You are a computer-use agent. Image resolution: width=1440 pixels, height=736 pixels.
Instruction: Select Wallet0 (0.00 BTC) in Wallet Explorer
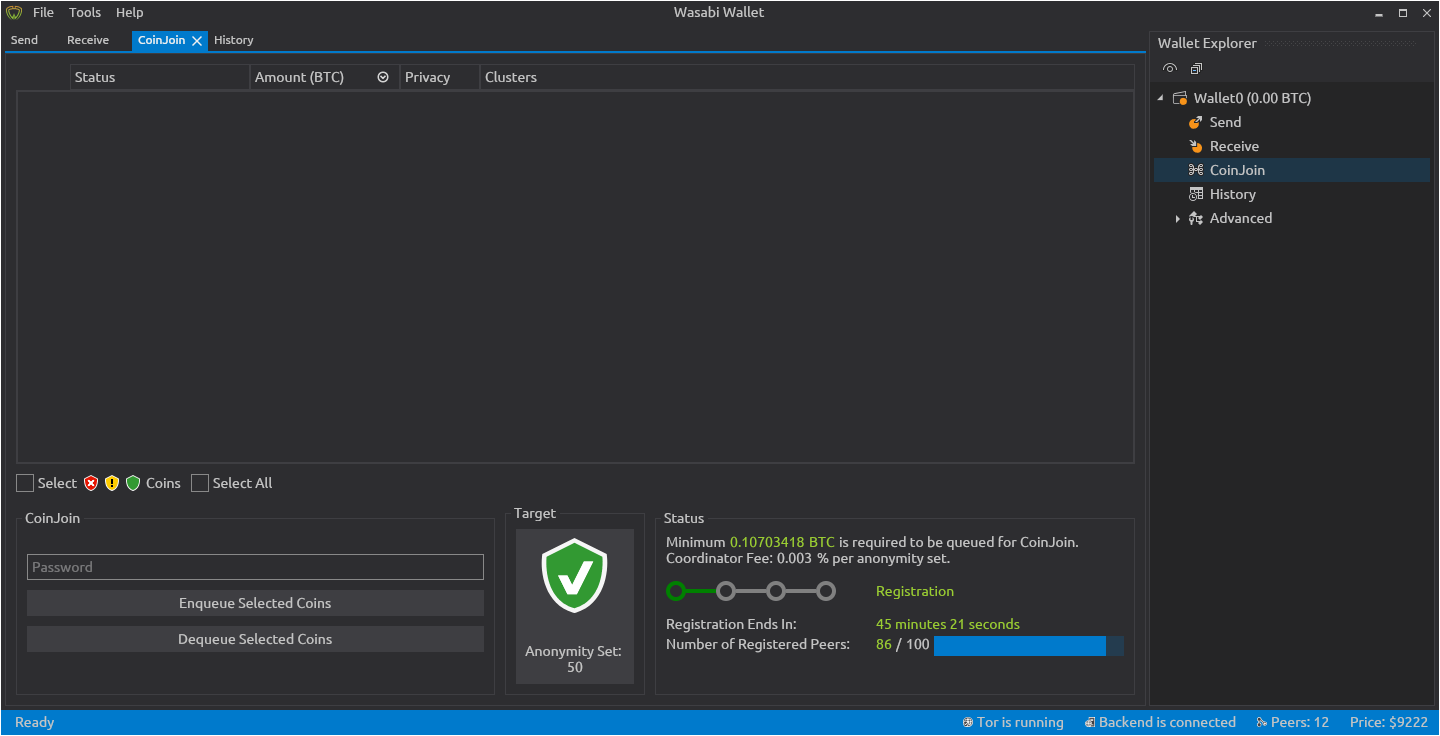click(x=1252, y=98)
